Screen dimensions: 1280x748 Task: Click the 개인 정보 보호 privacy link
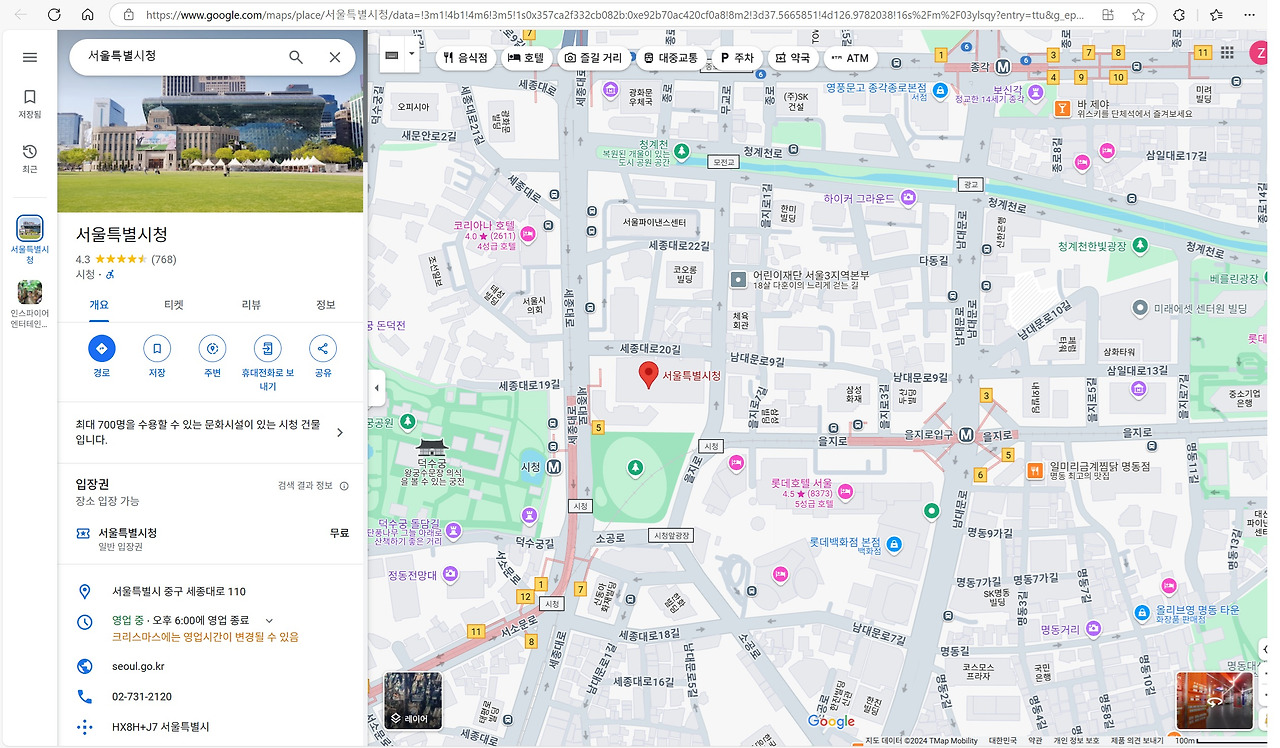pos(1075,741)
